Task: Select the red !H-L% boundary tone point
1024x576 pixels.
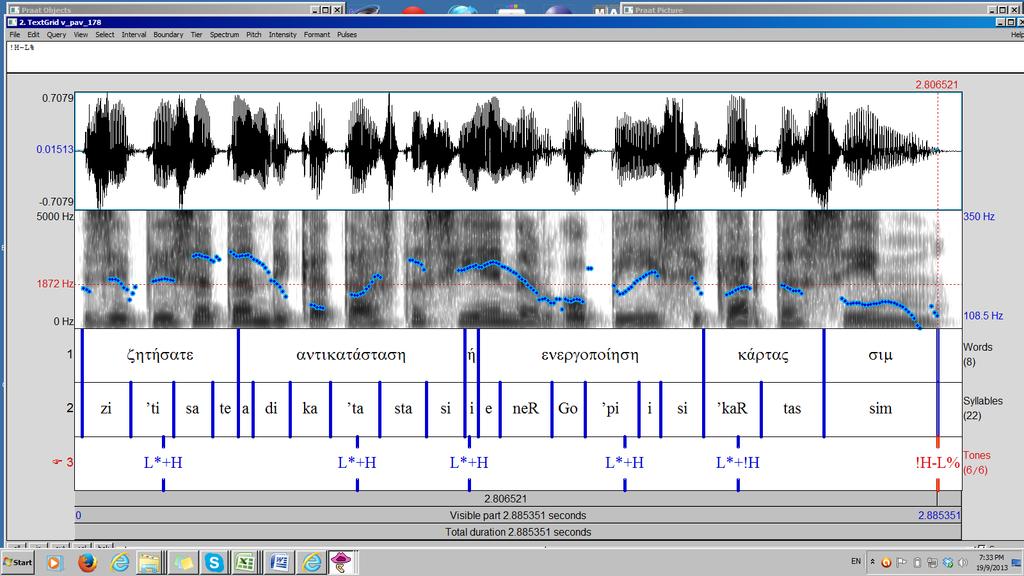Action: click(x=938, y=463)
